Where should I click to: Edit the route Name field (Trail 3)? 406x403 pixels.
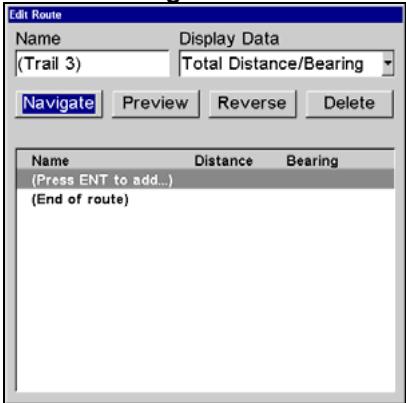click(92, 64)
